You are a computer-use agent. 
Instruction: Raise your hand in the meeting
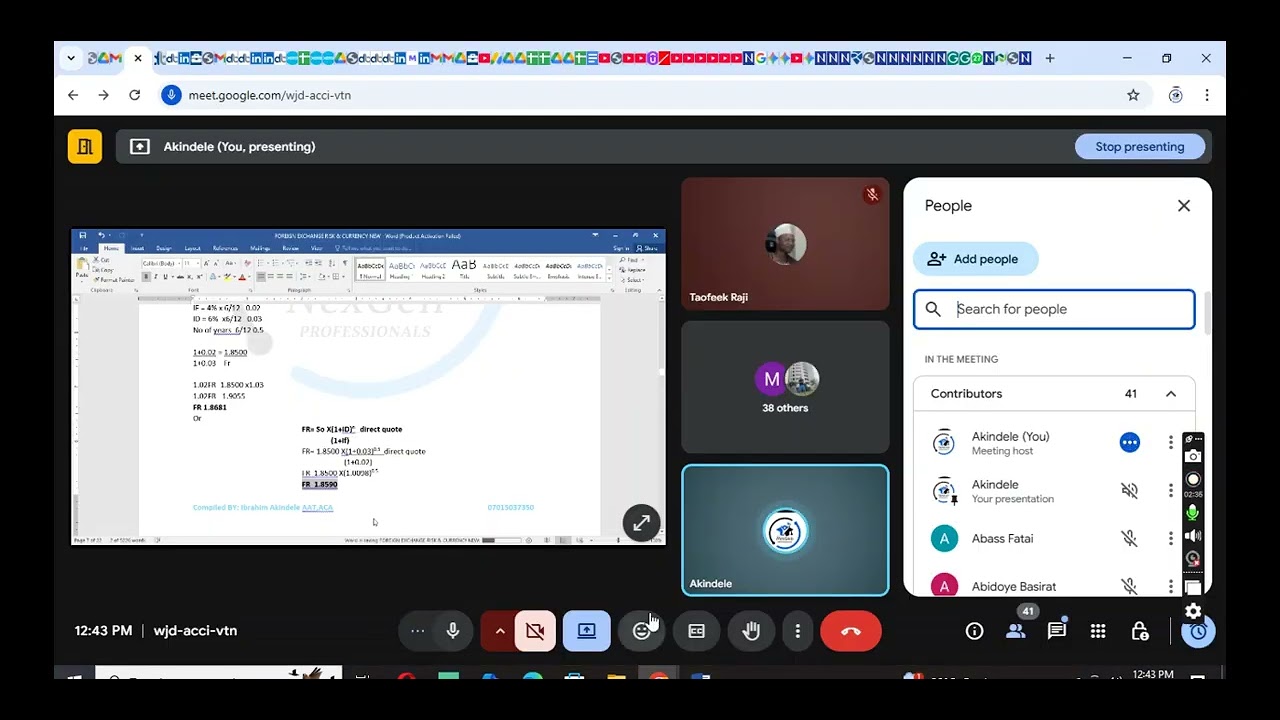coord(751,631)
